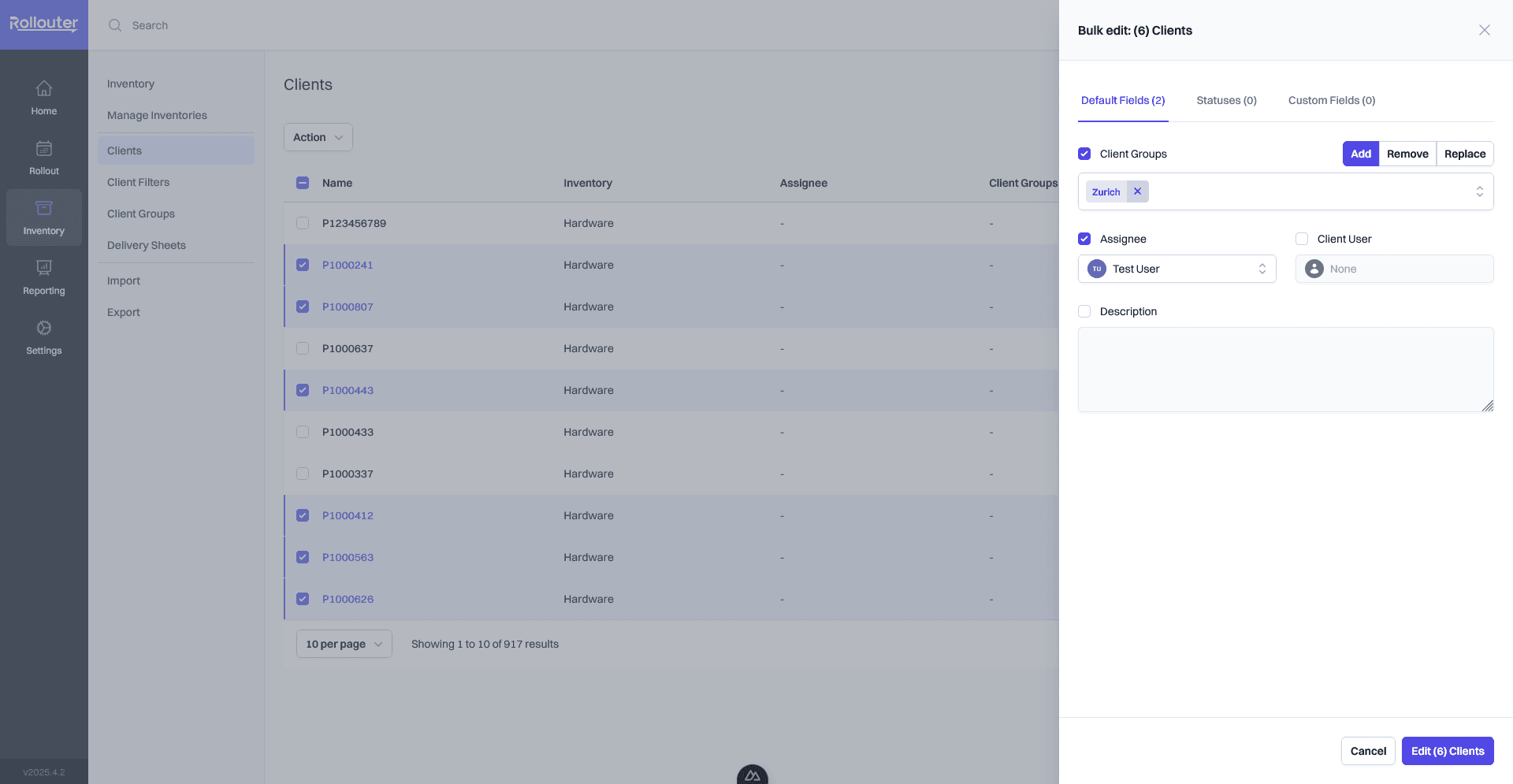Check the P1000433 row checkbox
Viewport: 1513px width, 784px height.
(303, 432)
